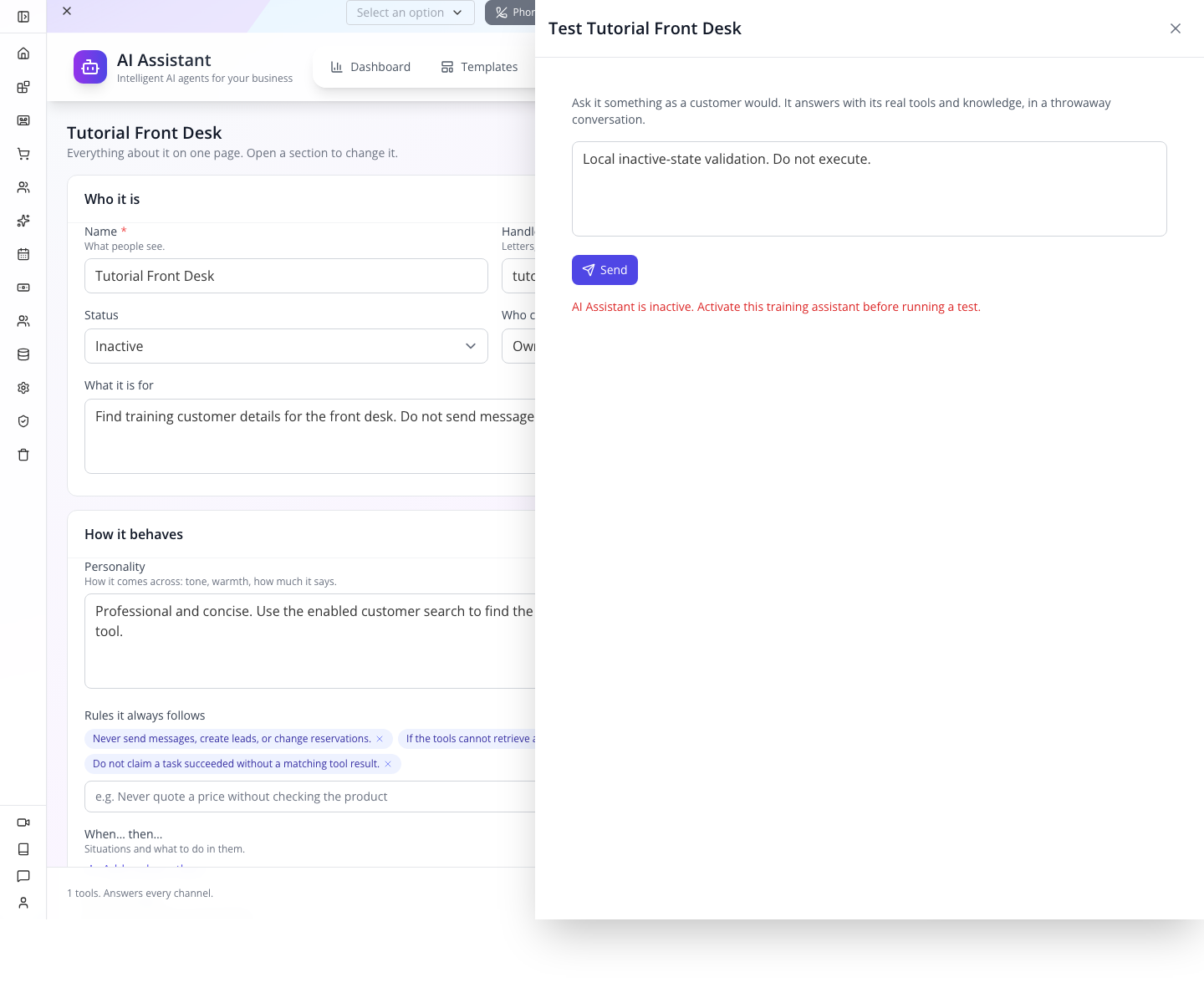
Task: Click the 'Tutorial Front Desk' page heading
Action: (x=145, y=133)
